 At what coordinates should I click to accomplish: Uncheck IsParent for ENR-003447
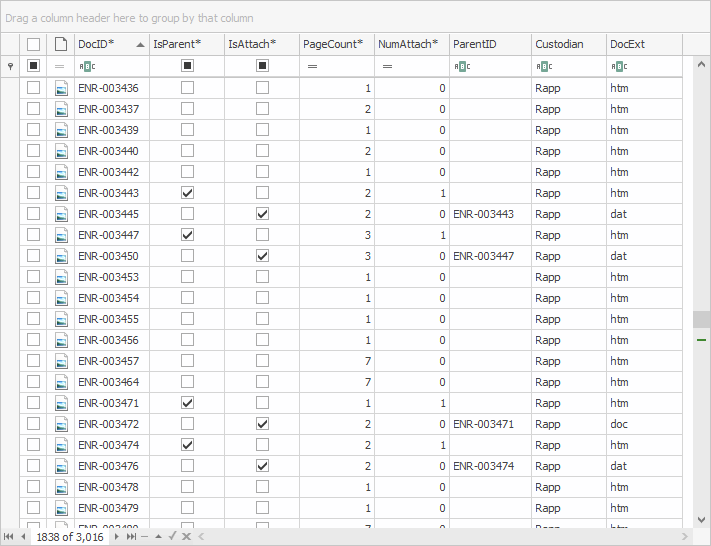tap(187, 235)
